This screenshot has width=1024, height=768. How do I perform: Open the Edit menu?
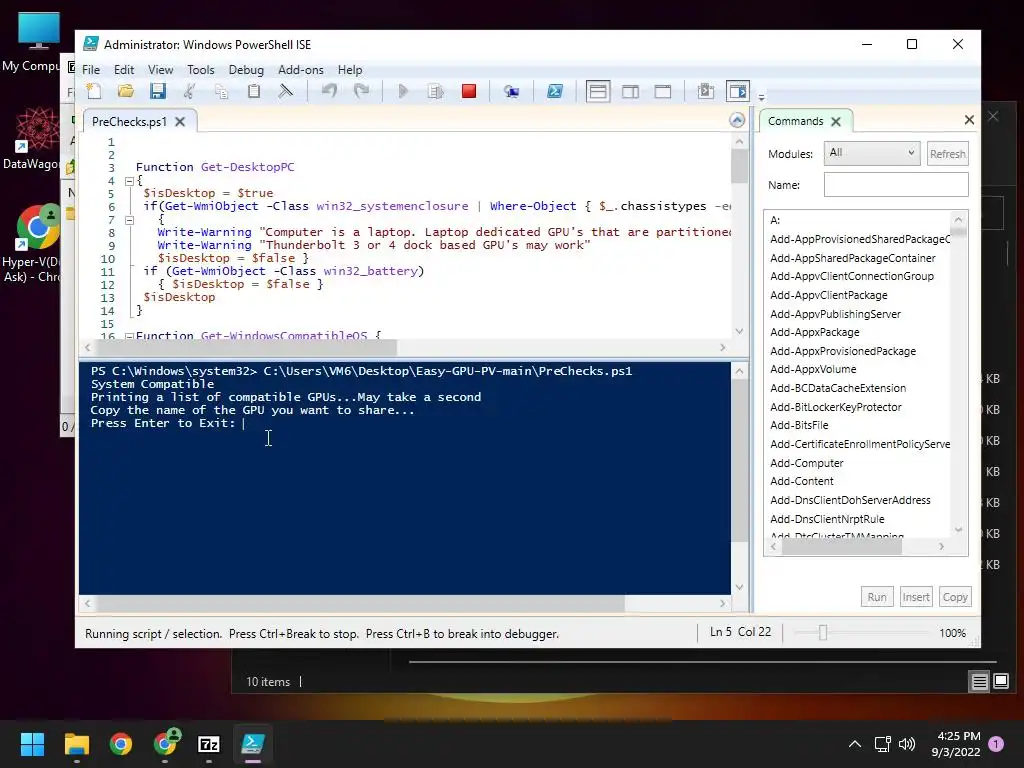tap(123, 70)
